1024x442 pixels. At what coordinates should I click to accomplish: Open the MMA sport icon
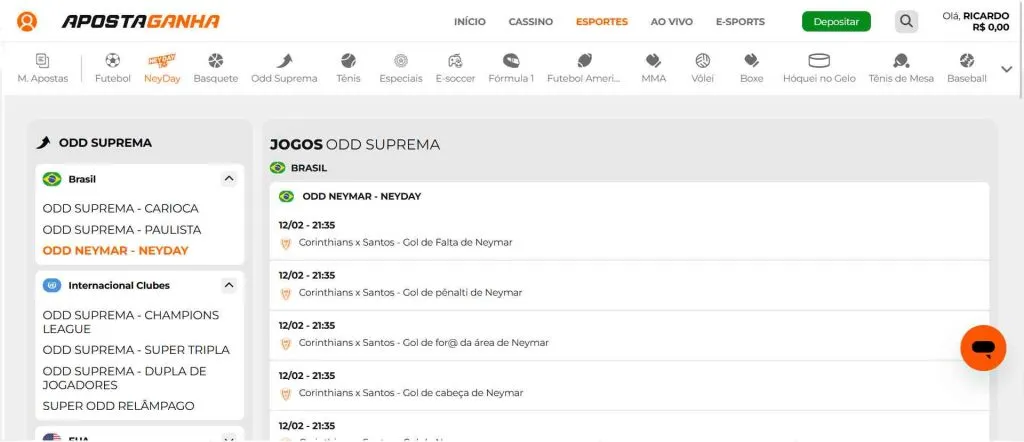point(653,61)
